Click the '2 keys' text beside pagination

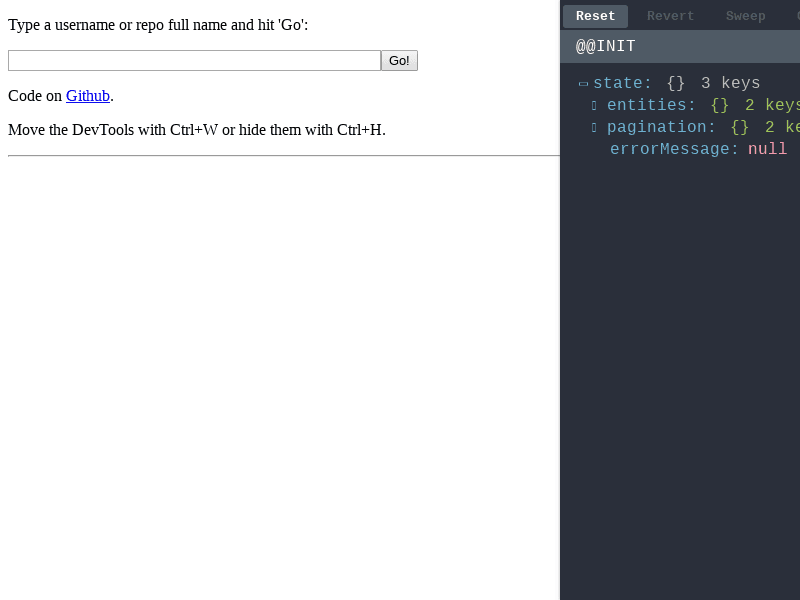pyautogui.click(x=789, y=127)
